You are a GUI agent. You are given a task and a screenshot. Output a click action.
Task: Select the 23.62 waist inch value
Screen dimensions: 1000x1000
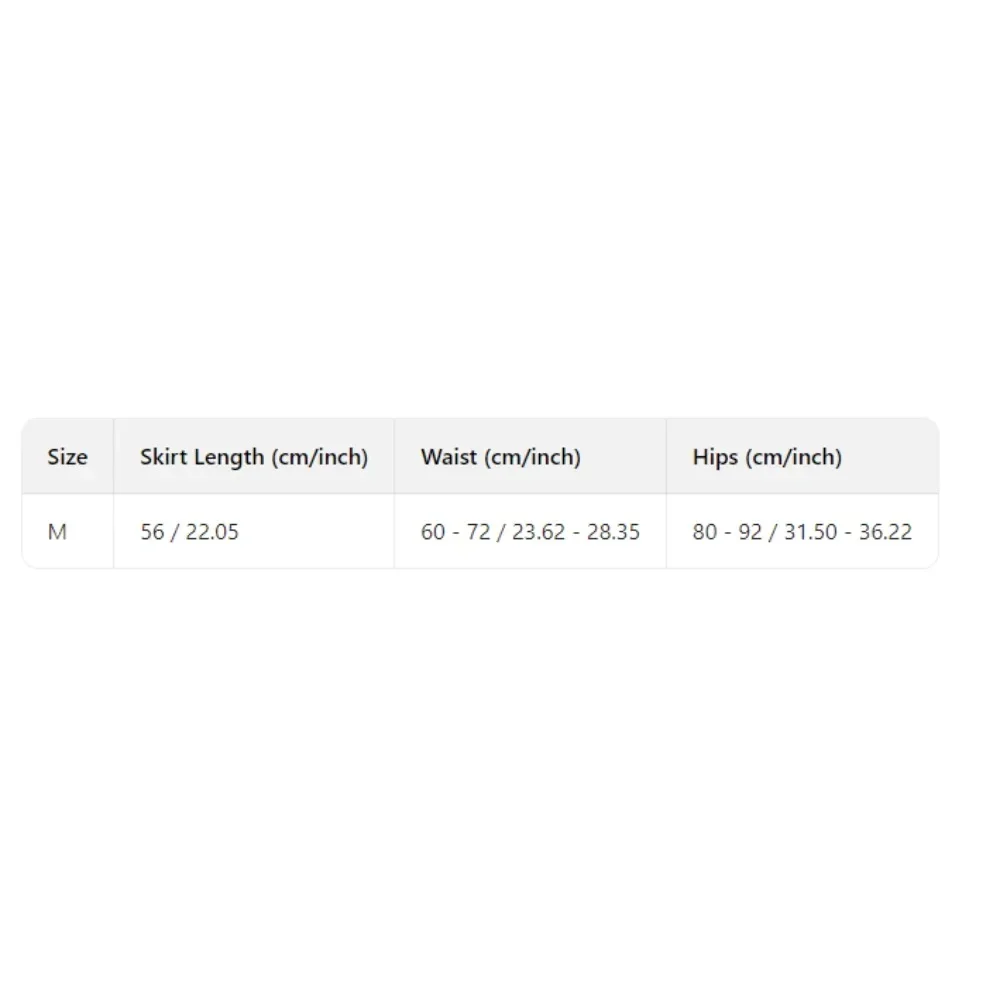click(x=539, y=532)
